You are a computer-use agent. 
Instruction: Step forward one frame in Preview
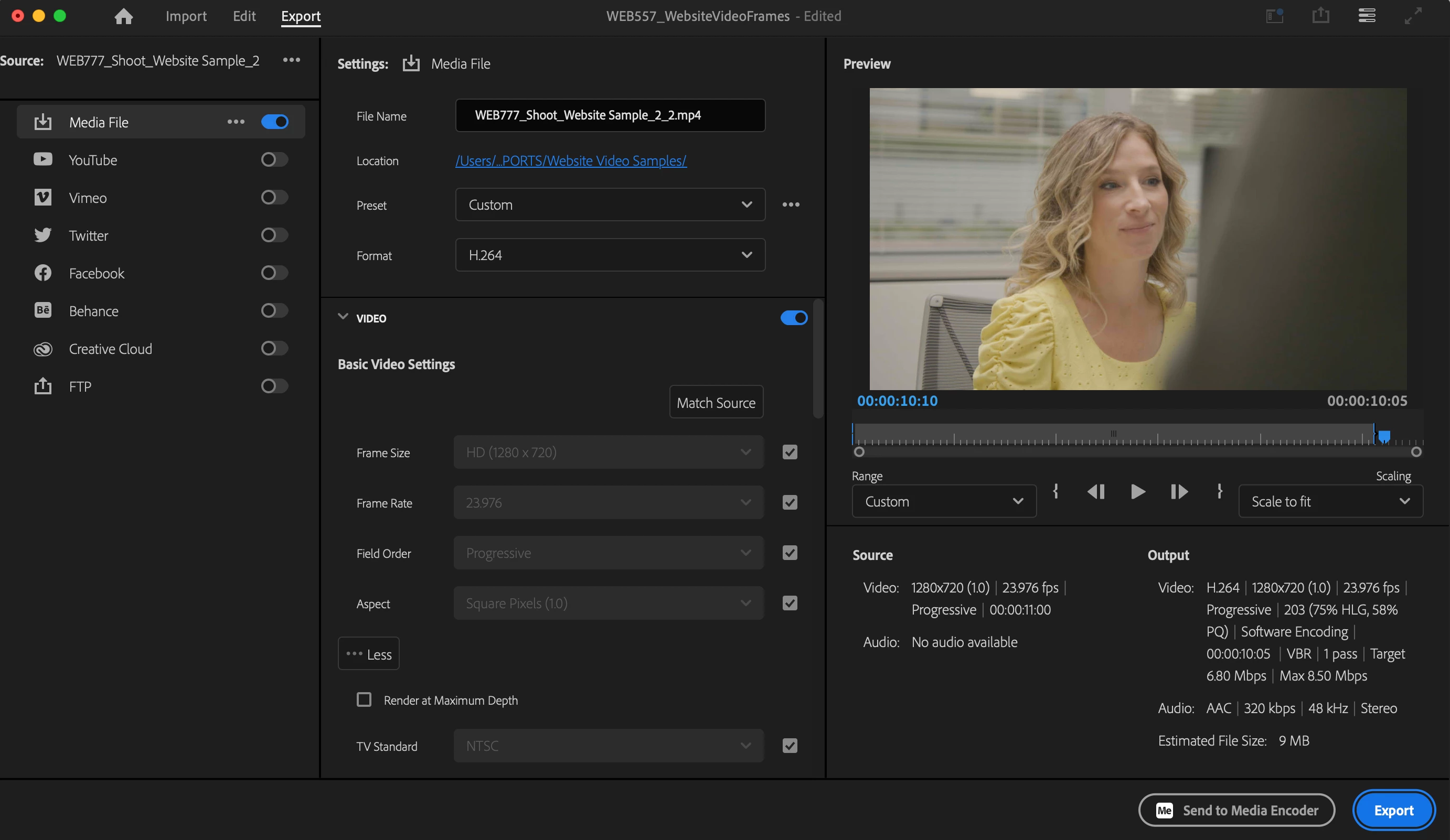click(1179, 492)
